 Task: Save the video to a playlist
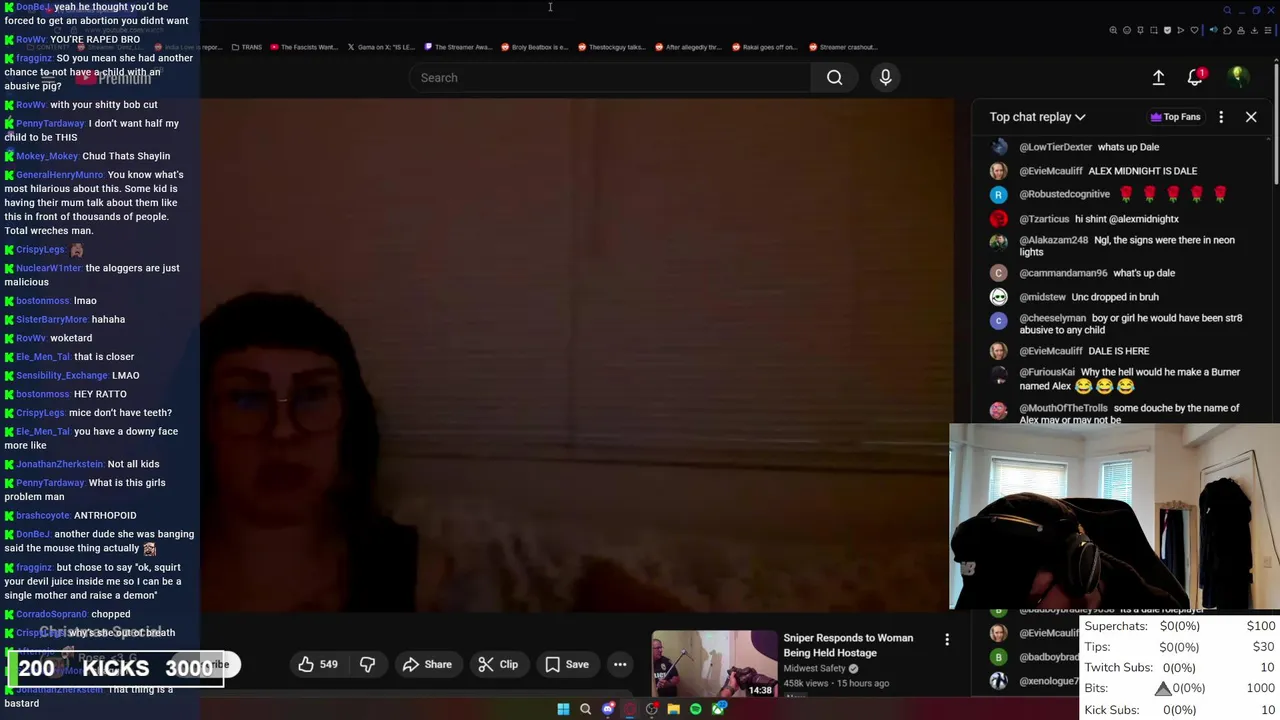(x=567, y=664)
